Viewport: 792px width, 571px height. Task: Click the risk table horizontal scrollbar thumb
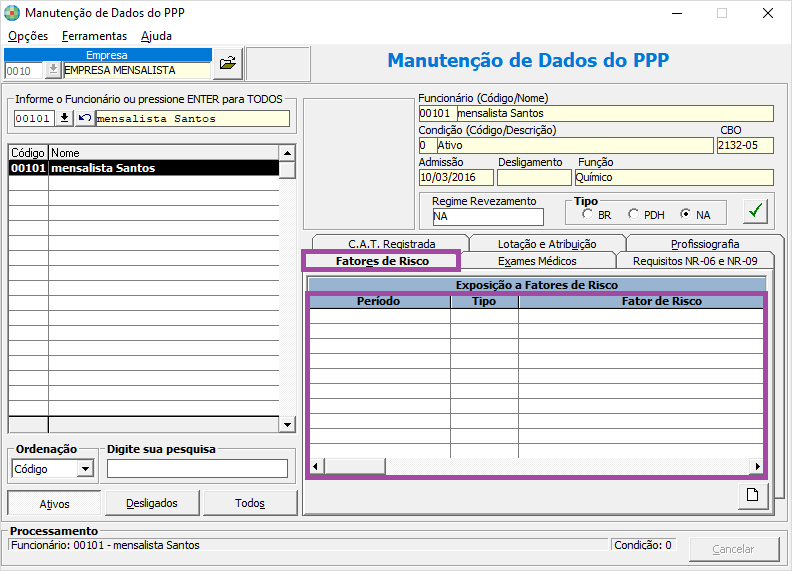pos(355,466)
